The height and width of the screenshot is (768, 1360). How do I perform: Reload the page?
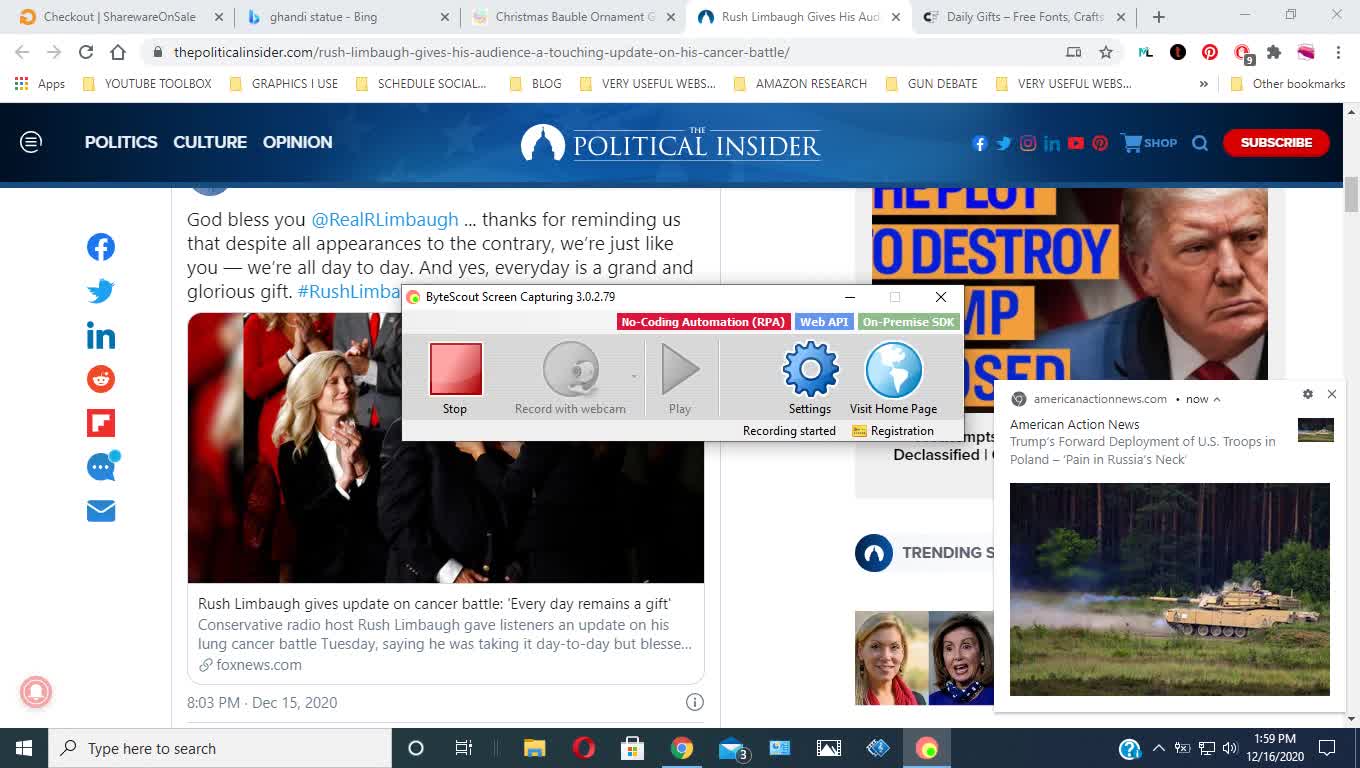[86, 52]
